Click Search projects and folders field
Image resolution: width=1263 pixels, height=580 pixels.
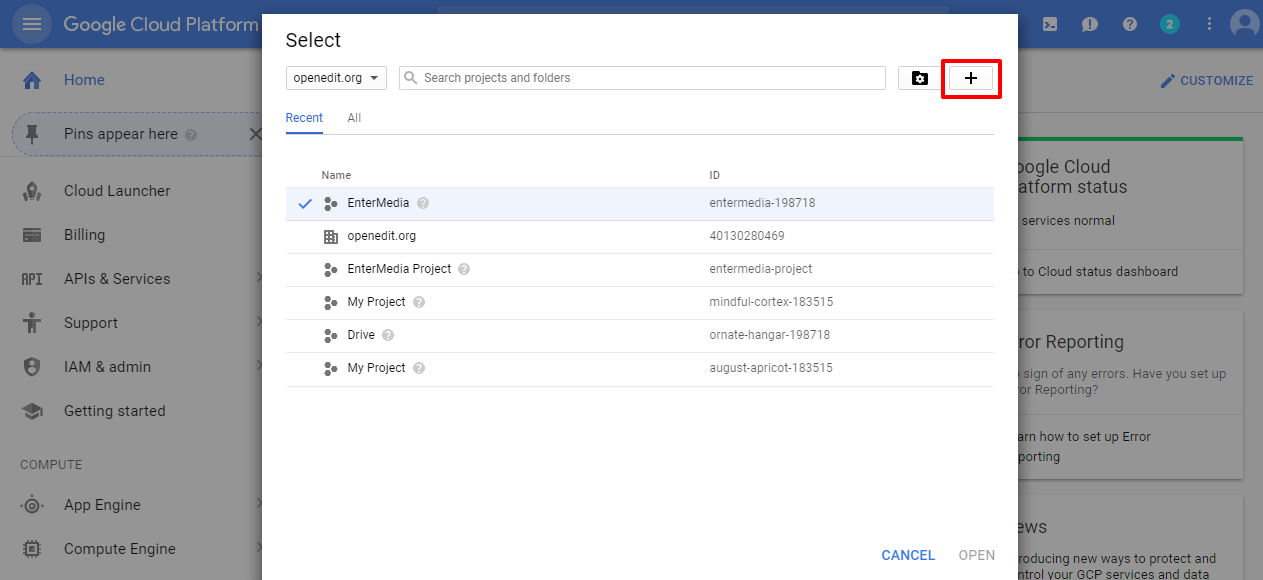pyautogui.click(x=642, y=78)
